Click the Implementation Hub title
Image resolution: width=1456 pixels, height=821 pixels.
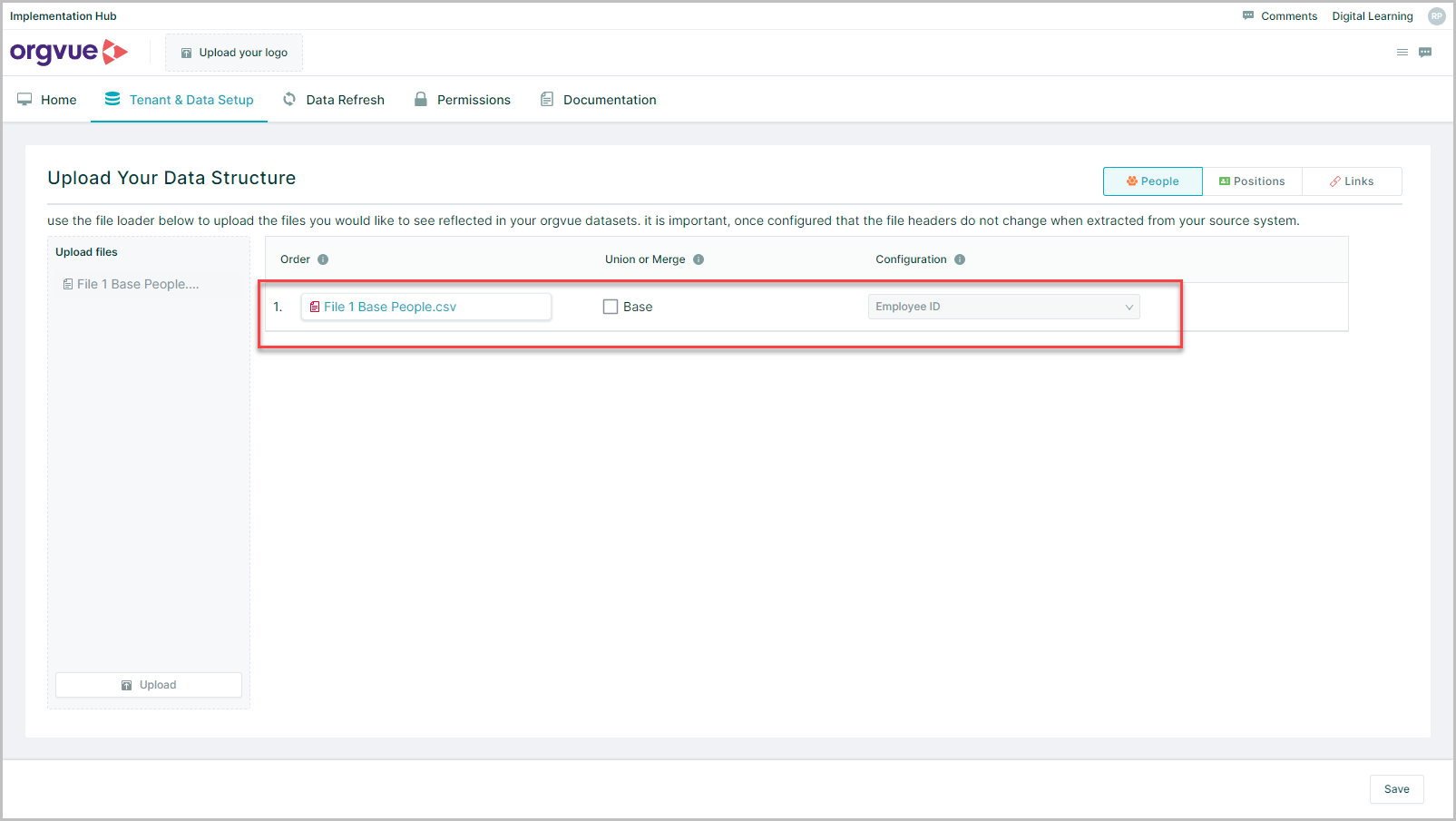64,16
